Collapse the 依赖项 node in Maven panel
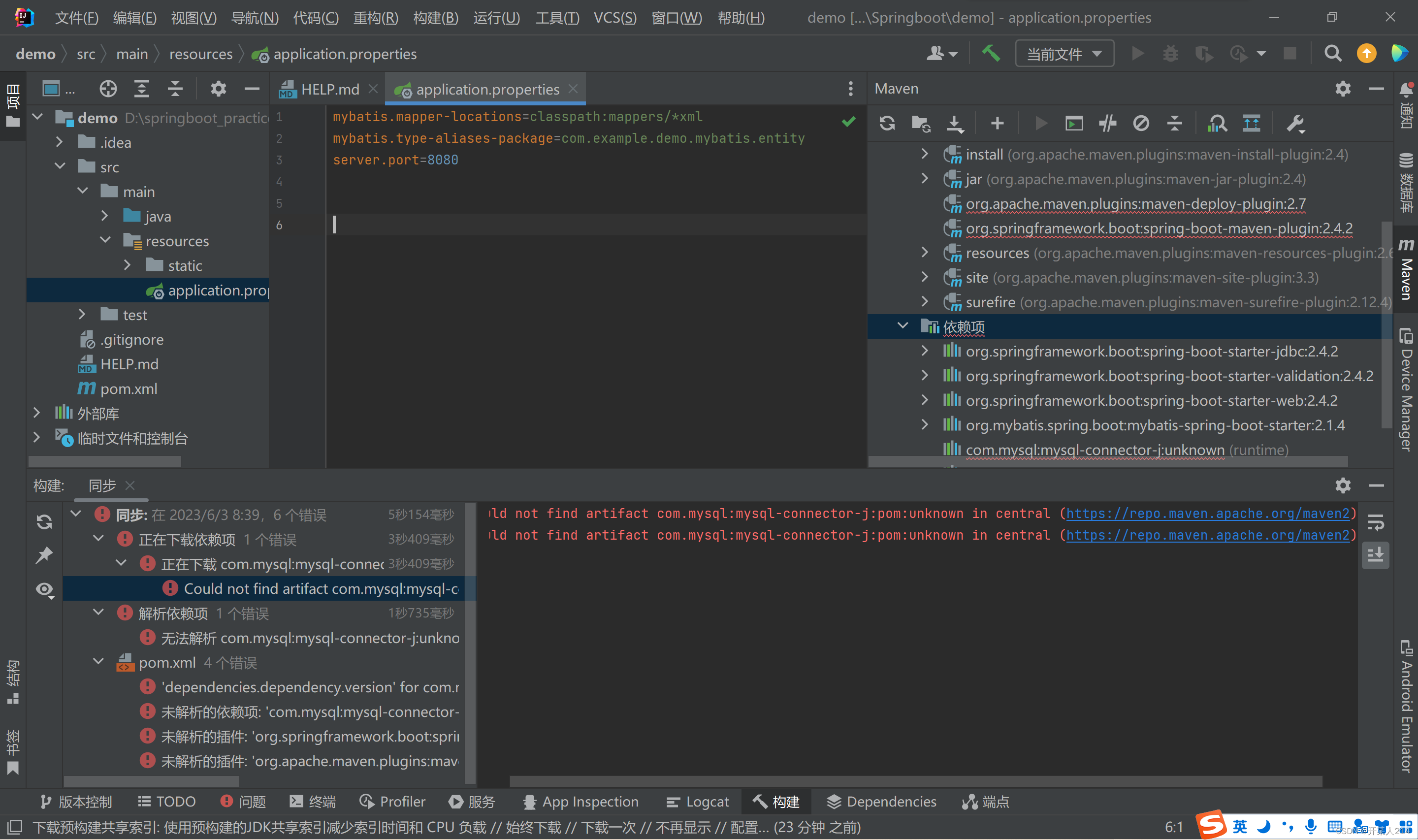Viewport: 1418px width, 840px height. pos(902,326)
